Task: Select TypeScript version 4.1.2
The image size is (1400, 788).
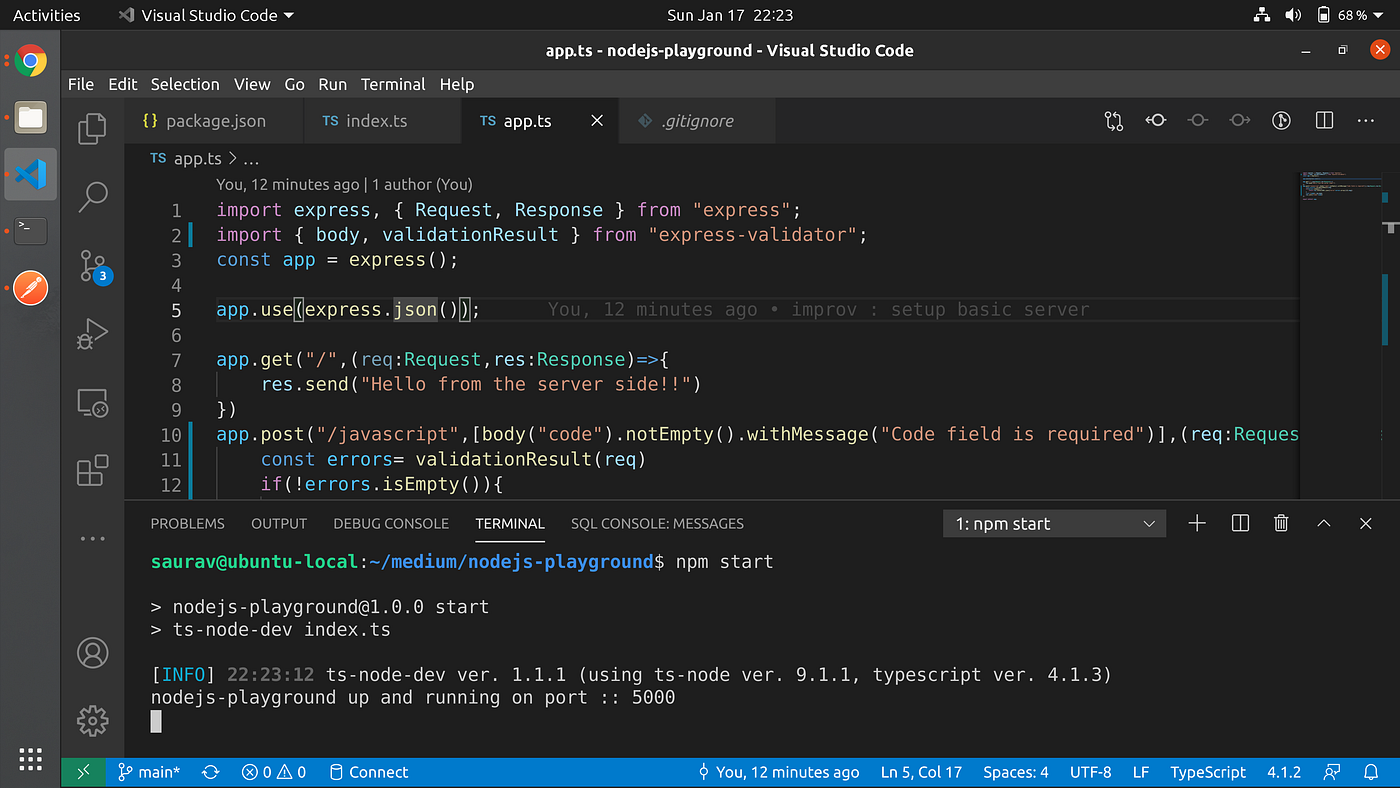Action: [x=1284, y=772]
